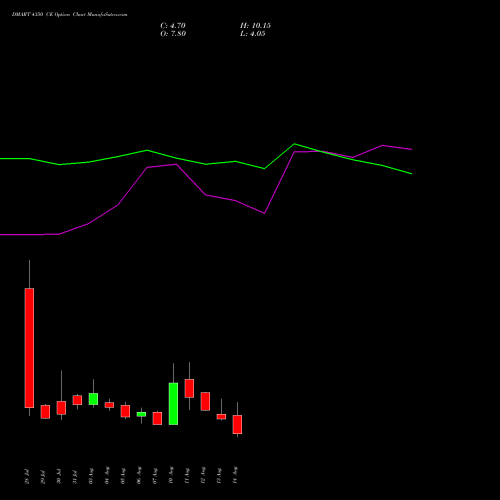The height and width of the screenshot is (500, 500).
Task: Click the red candle above 29 Jul
Action: coord(45,412)
